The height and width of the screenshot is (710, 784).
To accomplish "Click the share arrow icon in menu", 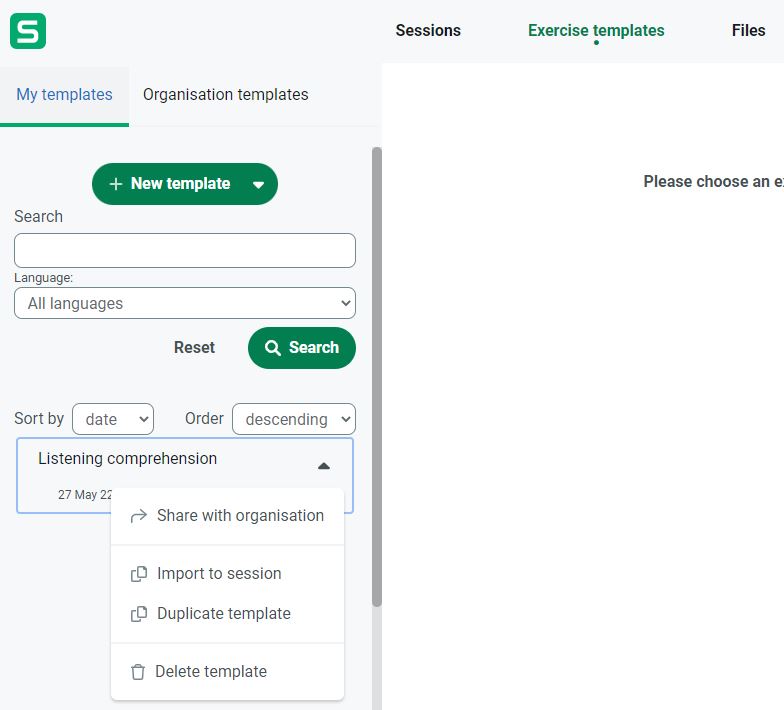I will [139, 516].
